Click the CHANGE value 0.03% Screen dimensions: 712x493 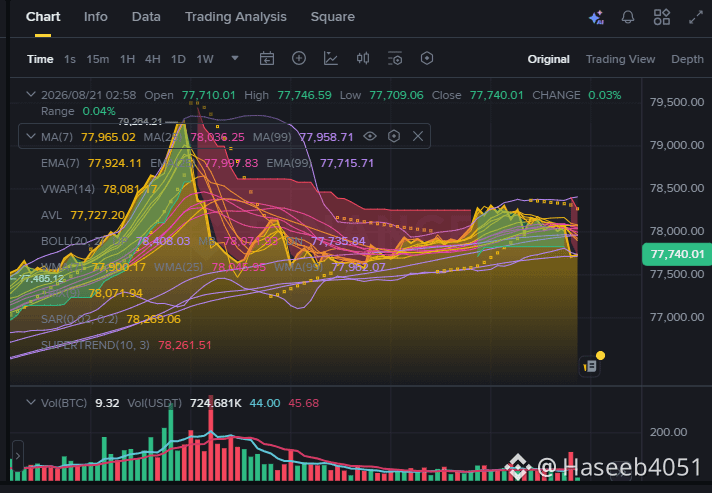(604, 95)
